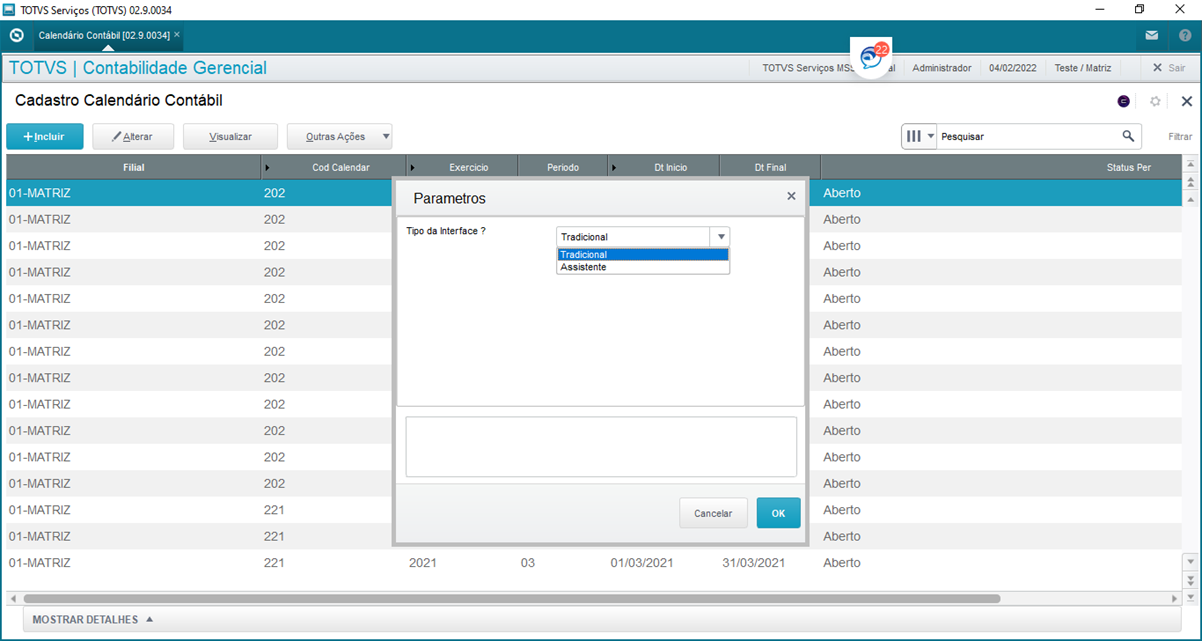Click the page-up double arrow button
Image resolution: width=1202 pixels, height=641 pixels.
point(1190,182)
